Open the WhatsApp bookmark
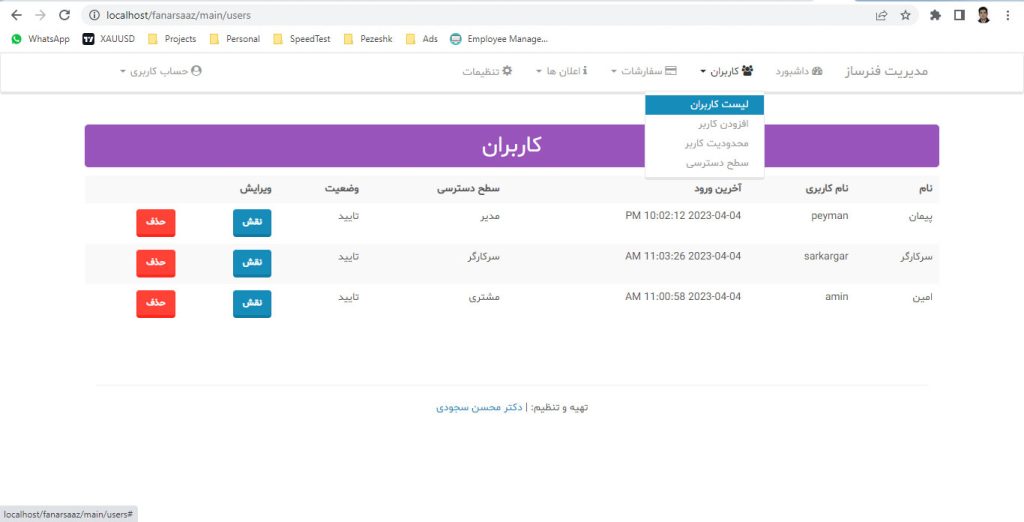Image resolution: width=1024 pixels, height=522 pixels. click(40, 39)
